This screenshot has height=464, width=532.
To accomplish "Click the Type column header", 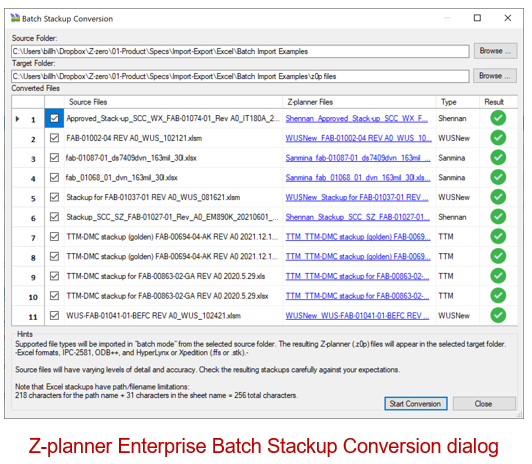I will tap(458, 102).
